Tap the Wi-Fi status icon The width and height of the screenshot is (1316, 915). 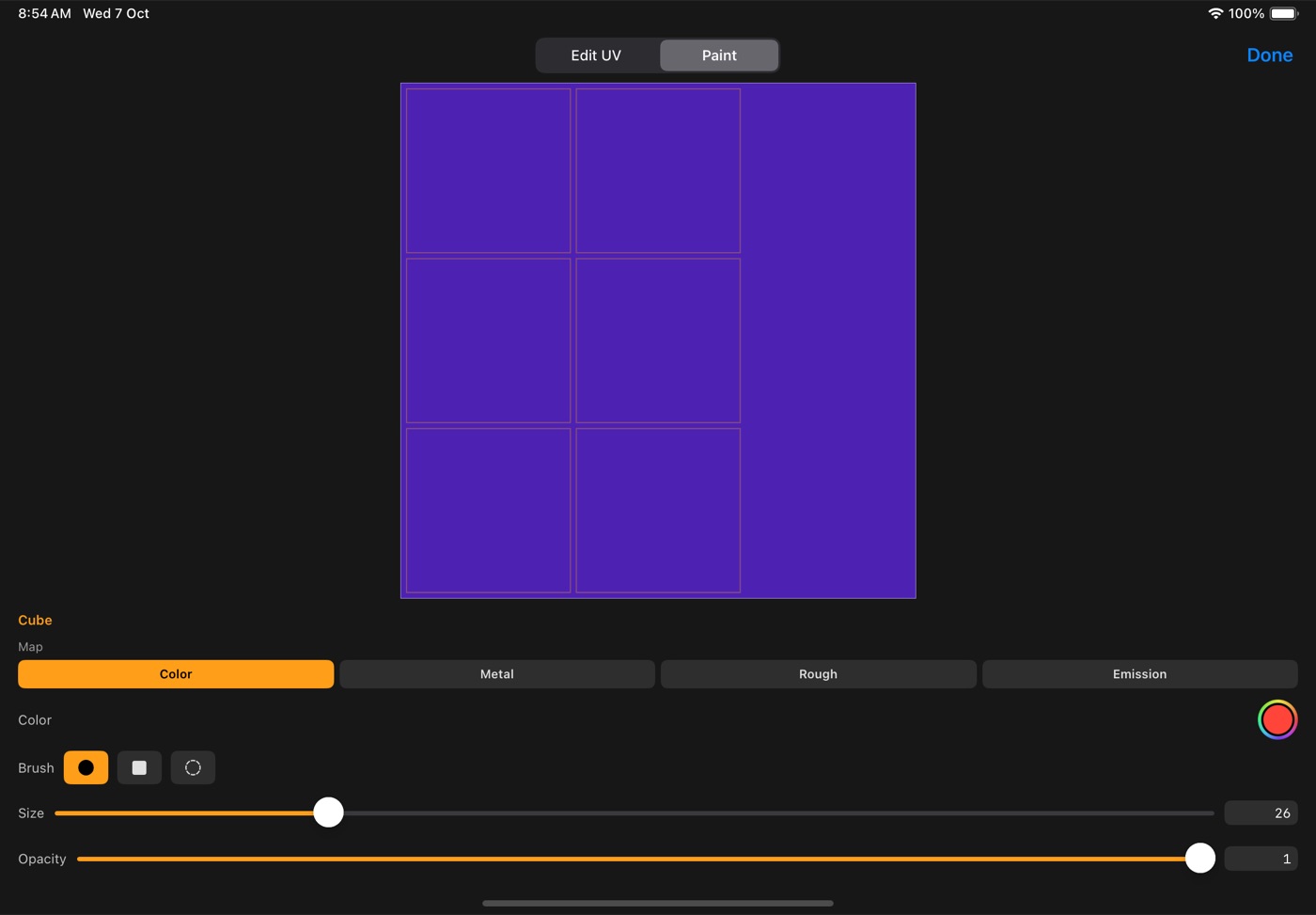[x=1215, y=13]
